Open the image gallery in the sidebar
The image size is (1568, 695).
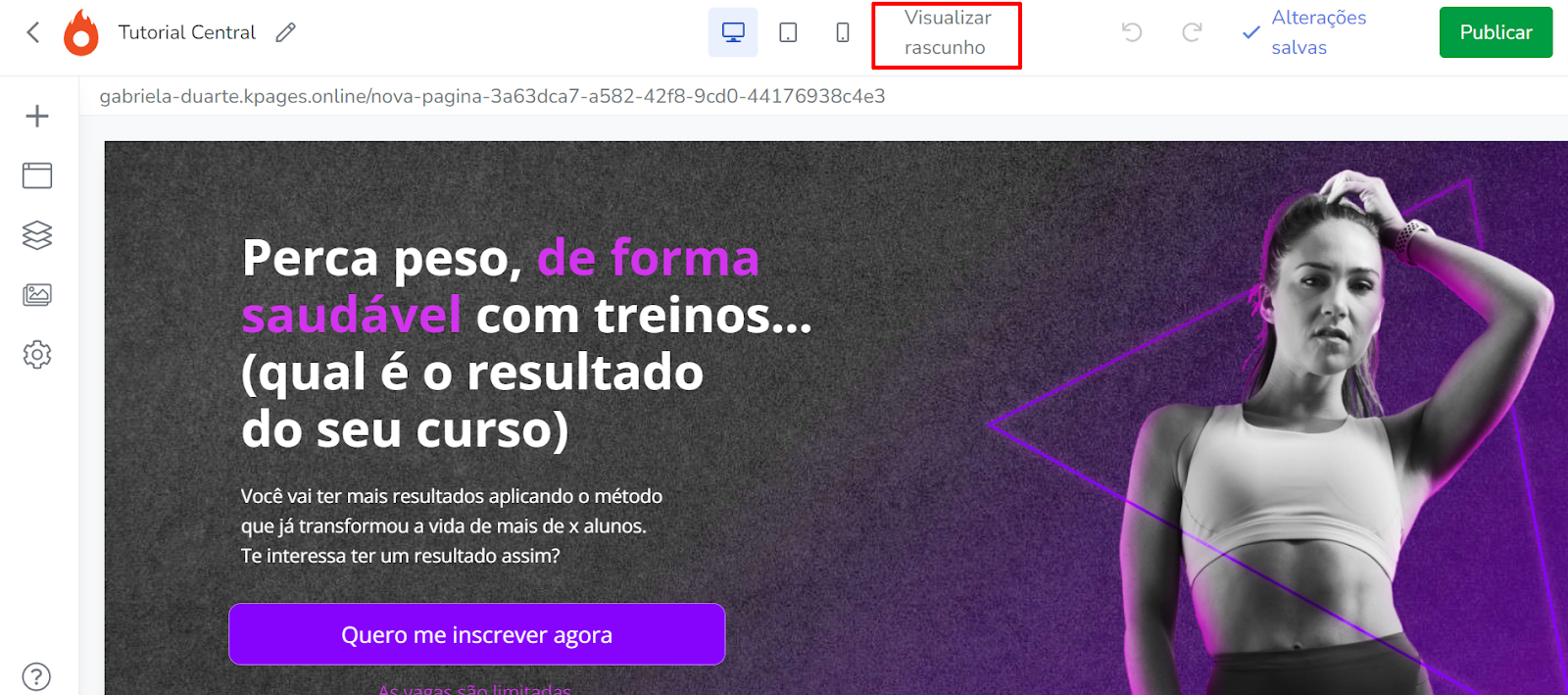pyautogui.click(x=37, y=295)
